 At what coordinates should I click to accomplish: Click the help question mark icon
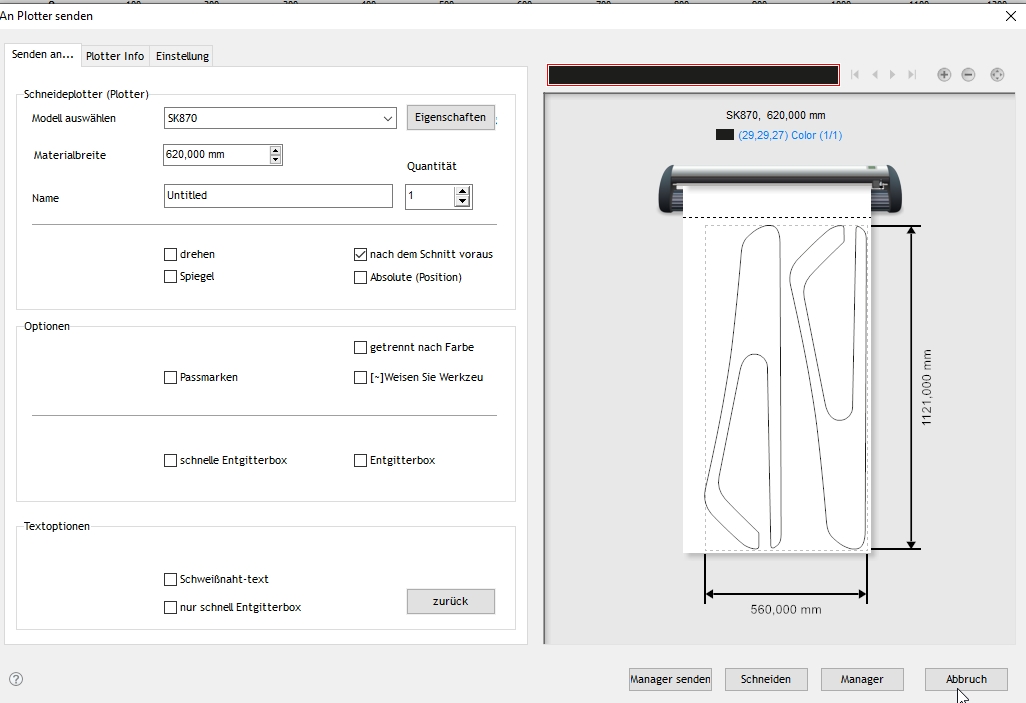[16, 679]
